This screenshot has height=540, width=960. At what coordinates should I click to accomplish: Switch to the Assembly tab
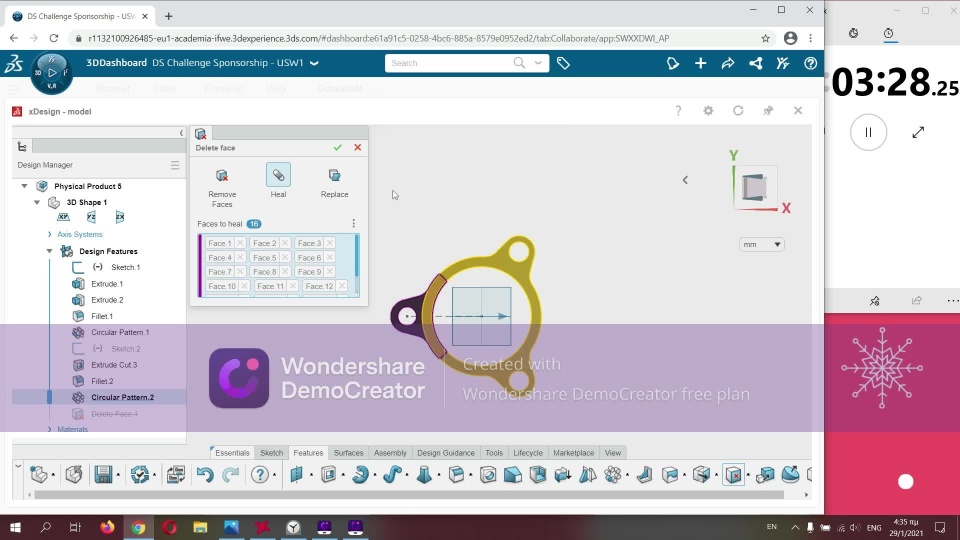tap(390, 453)
